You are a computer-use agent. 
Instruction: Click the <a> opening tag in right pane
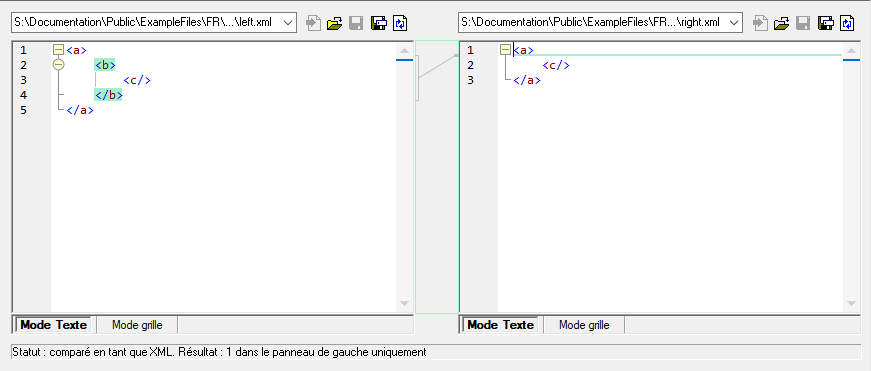[x=523, y=50]
